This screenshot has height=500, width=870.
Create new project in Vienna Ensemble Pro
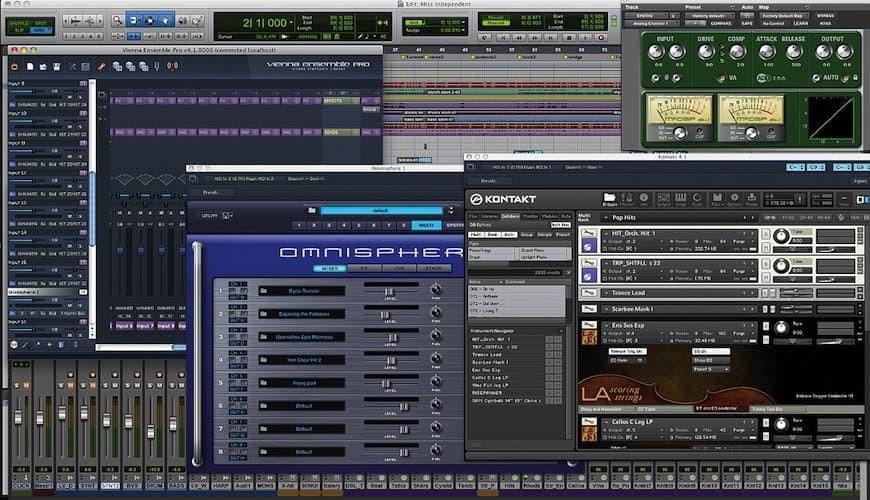coord(30,67)
